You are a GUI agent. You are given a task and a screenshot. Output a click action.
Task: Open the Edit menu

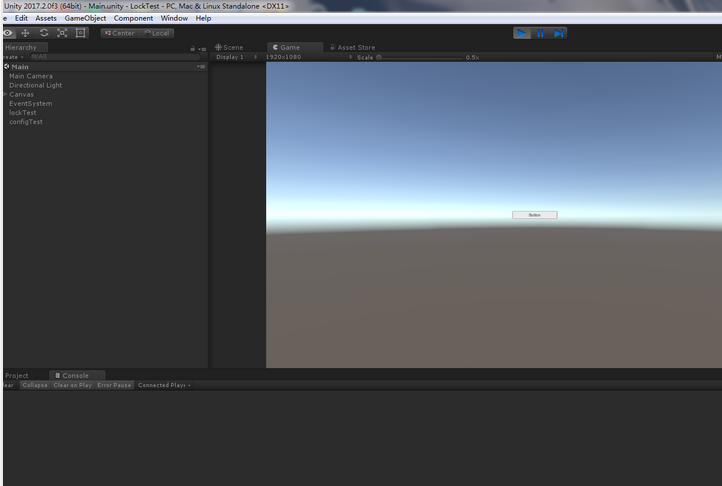click(21, 18)
